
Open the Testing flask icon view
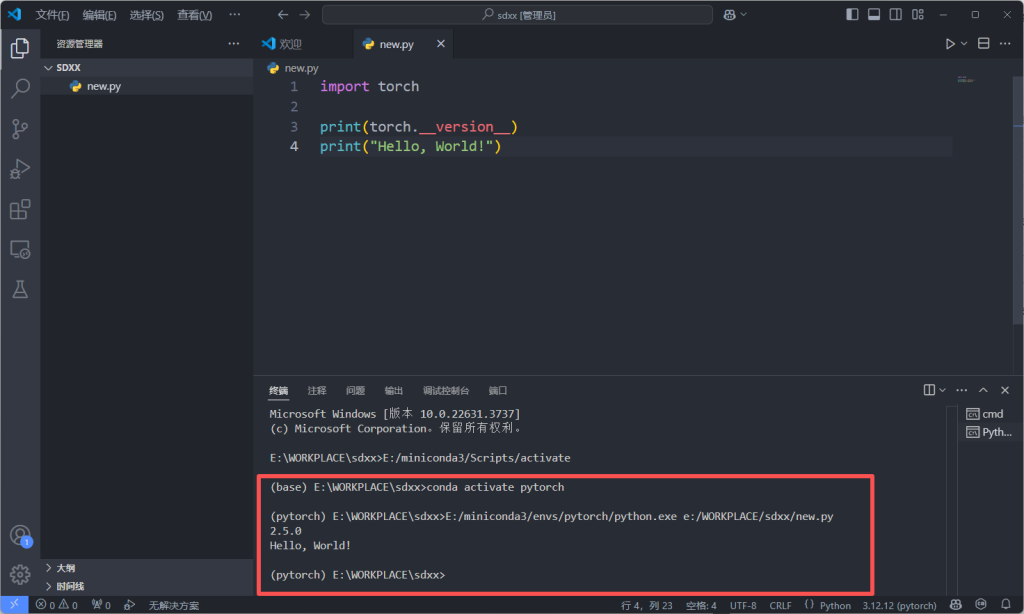(x=20, y=290)
